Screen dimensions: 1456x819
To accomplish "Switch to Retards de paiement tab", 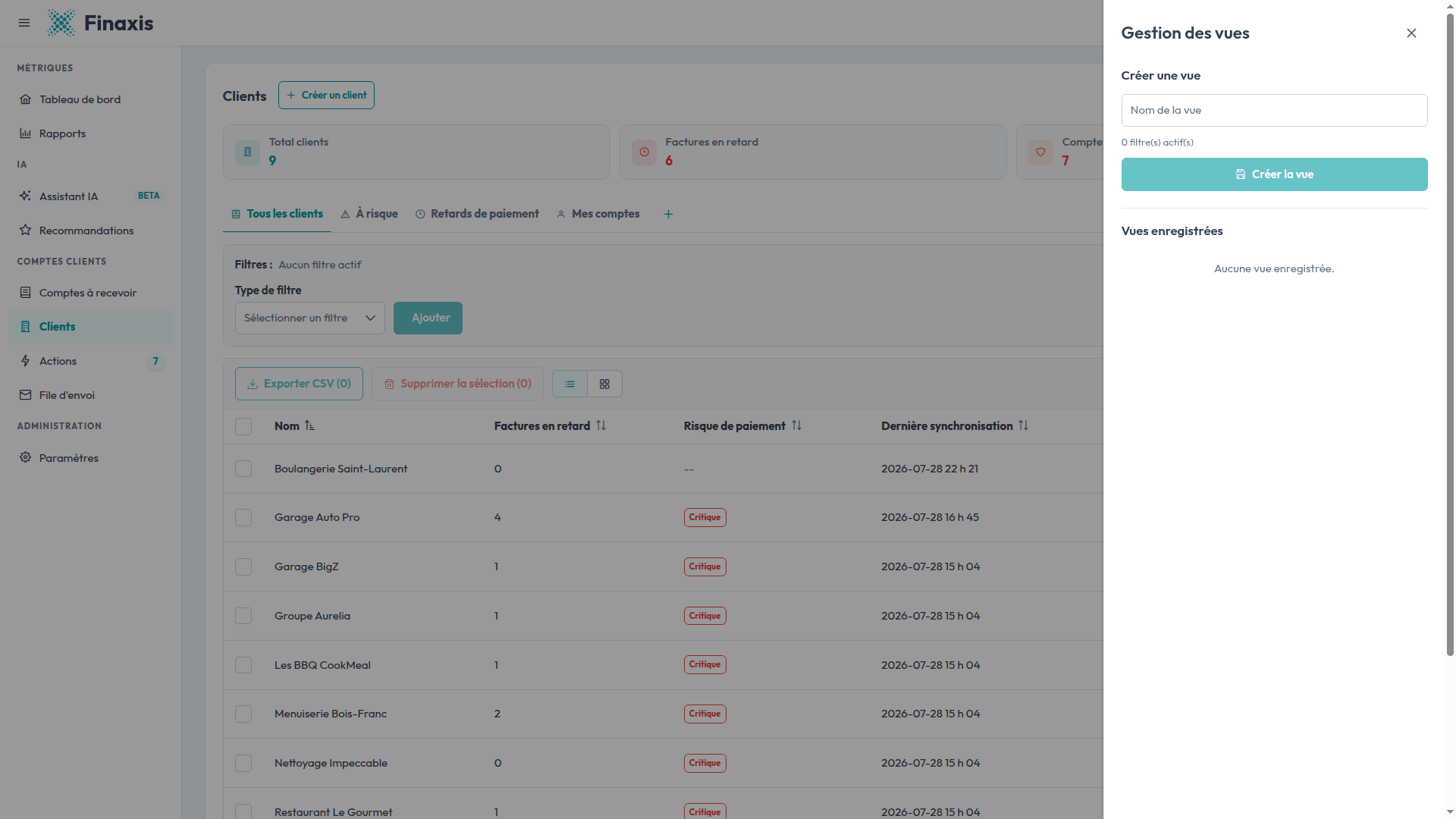I will [477, 215].
